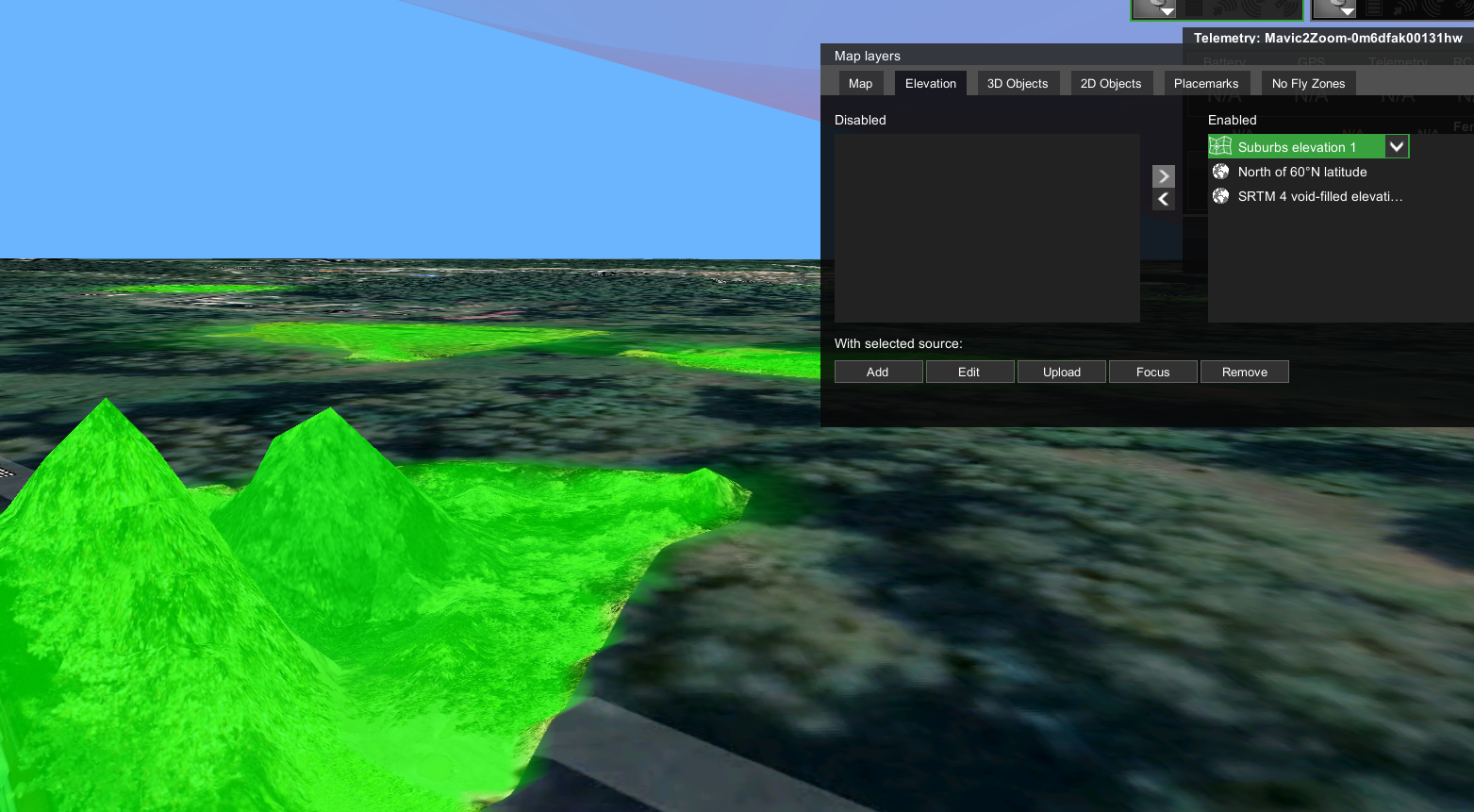Screen dimensions: 1474x812
Task: Open the 2D Objects tab
Action: [1111, 83]
